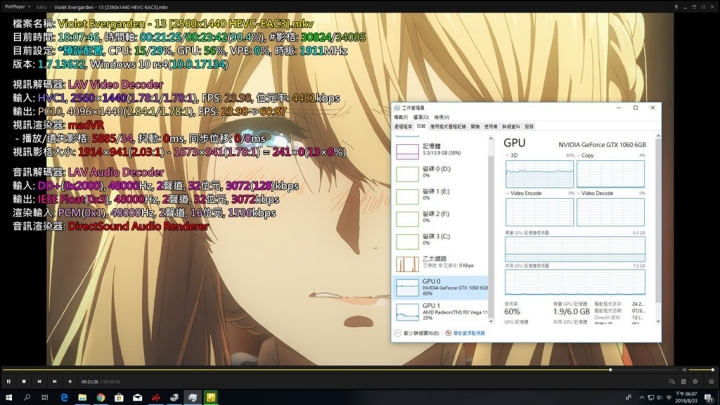Select Disk 0 (D:) in sidebar
Viewport: 720px width, 405px height.
pyautogui.click(x=440, y=172)
